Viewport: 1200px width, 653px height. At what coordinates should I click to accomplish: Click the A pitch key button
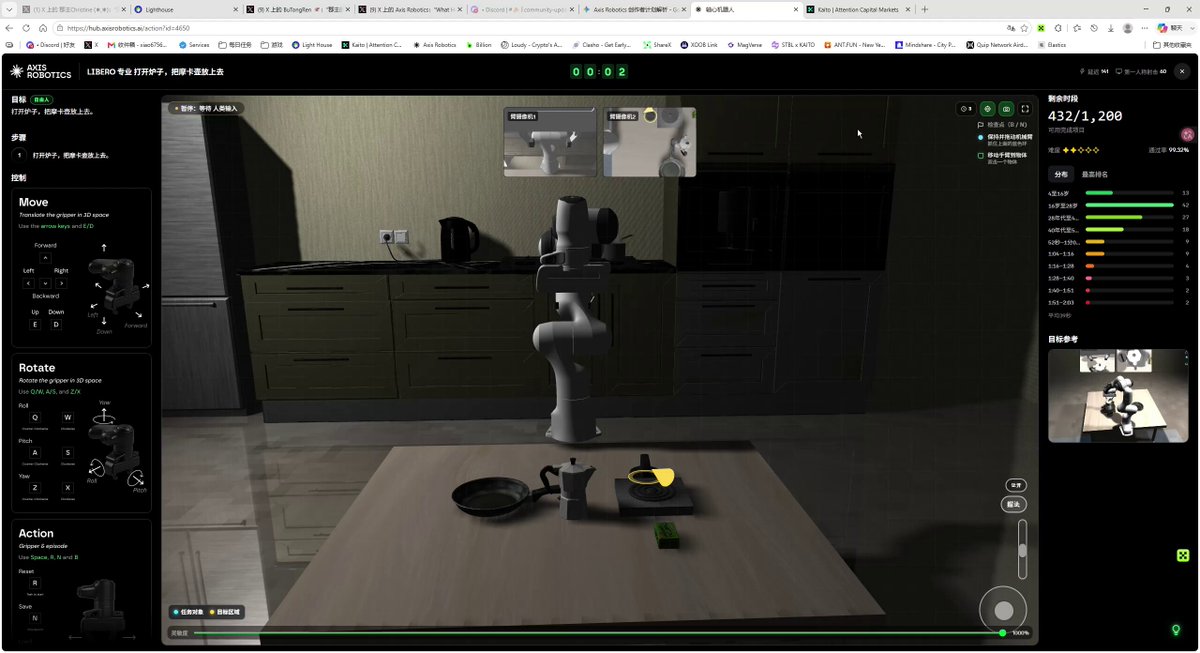pos(35,452)
